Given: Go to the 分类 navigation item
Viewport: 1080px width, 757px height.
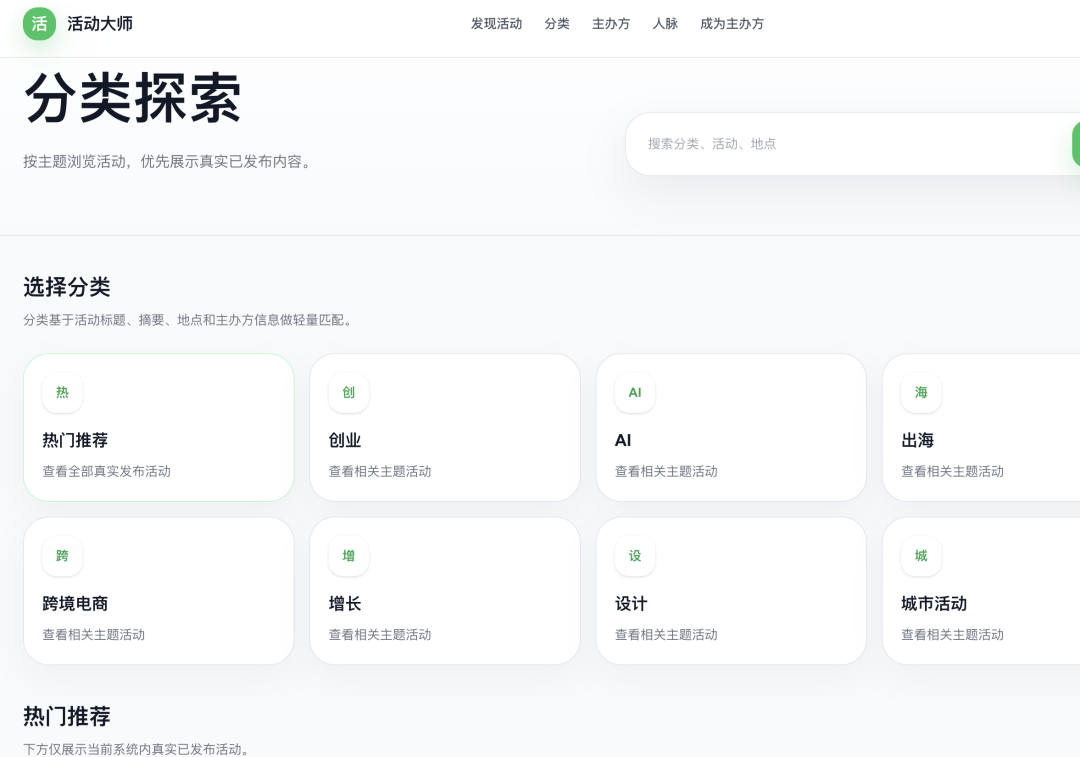Looking at the screenshot, I should click(557, 23).
